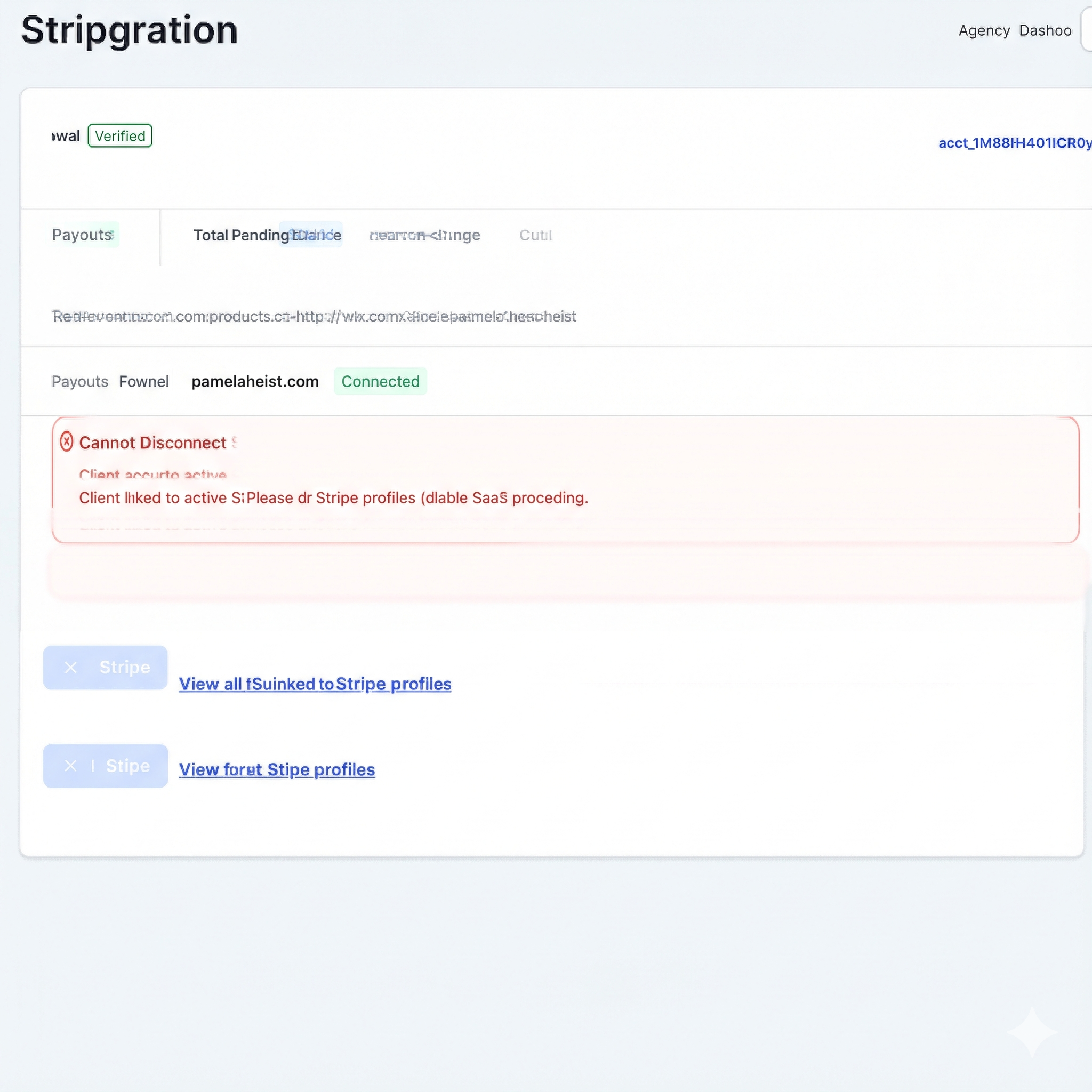Click the green Connected status badge
Screen dimensions: 1092x1092
(x=380, y=382)
